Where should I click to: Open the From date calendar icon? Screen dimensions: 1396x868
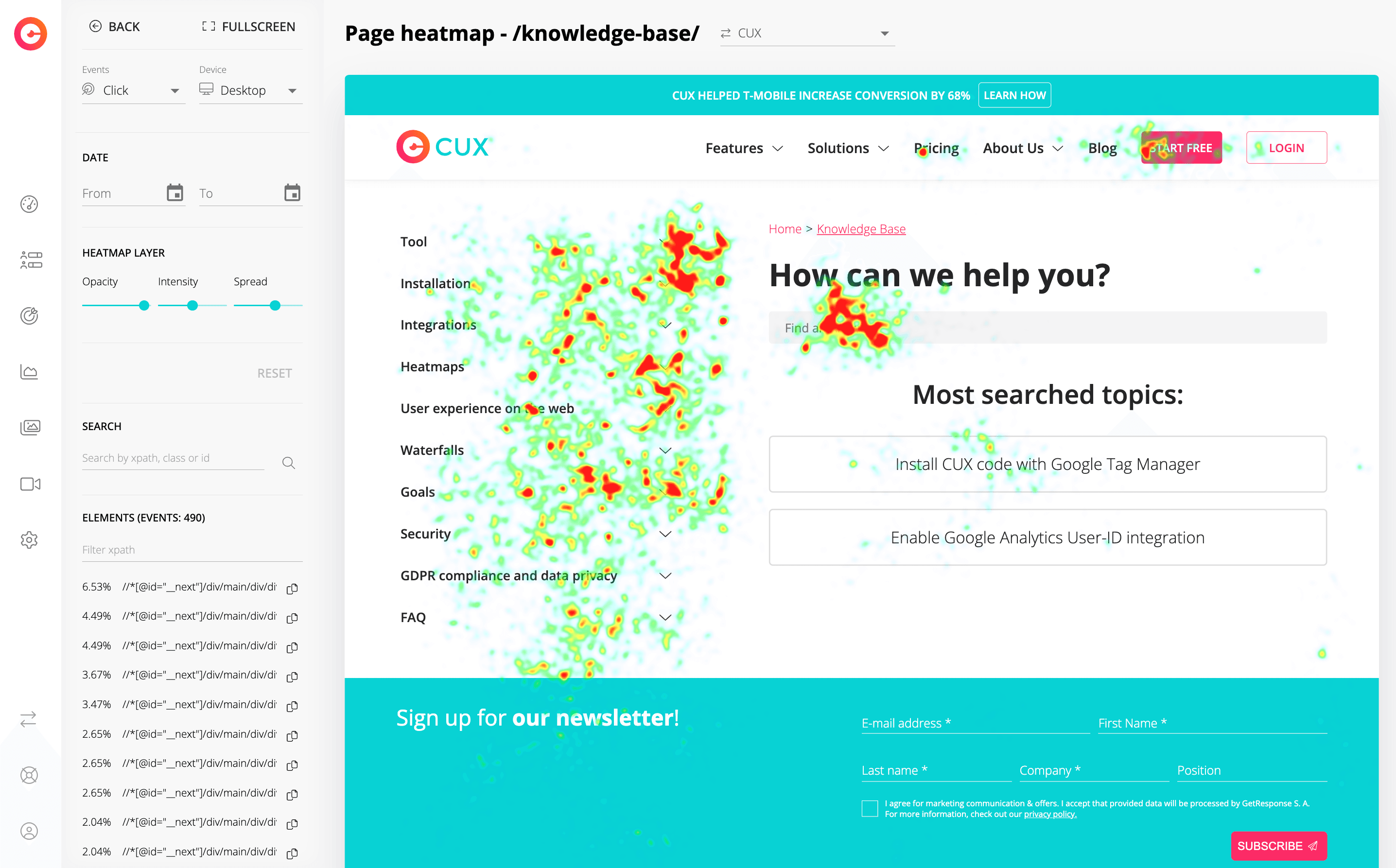(x=175, y=192)
